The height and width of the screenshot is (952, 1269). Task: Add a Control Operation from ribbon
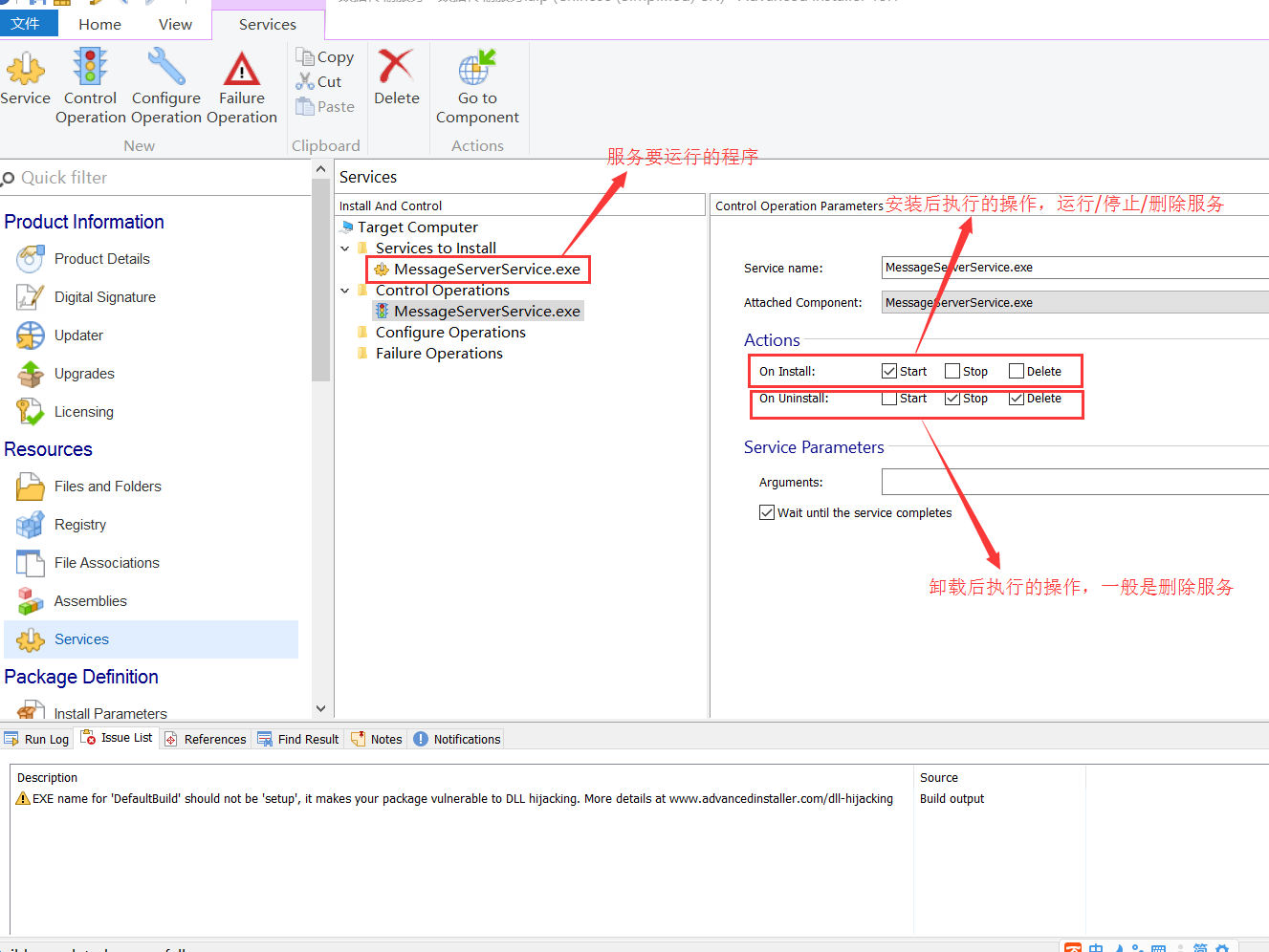pos(91,87)
